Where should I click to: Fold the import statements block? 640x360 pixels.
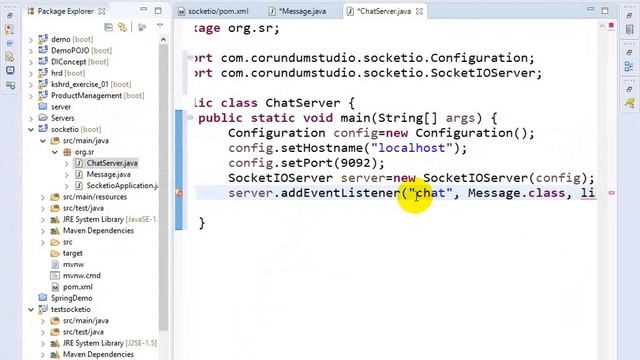[190, 58]
